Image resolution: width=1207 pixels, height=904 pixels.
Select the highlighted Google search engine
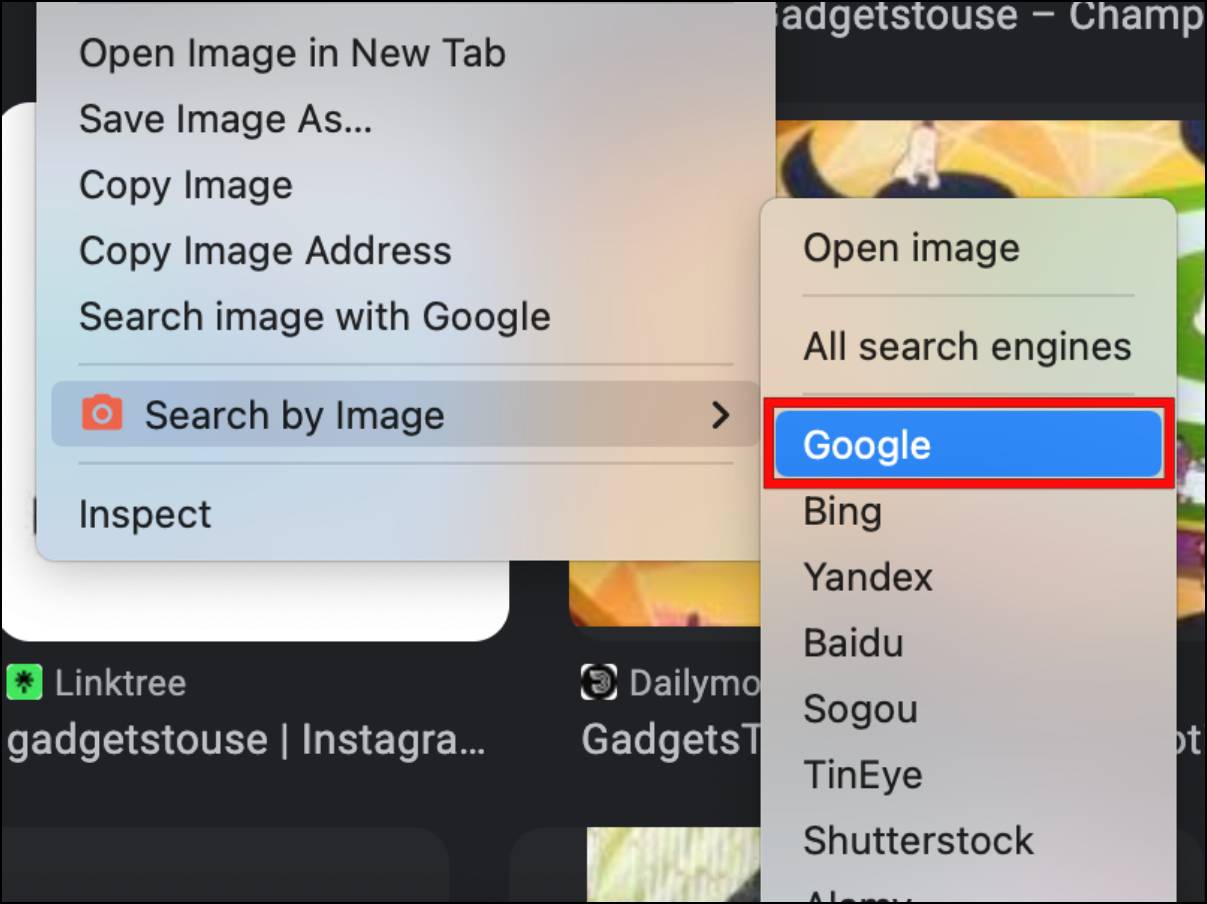click(969, 444)
